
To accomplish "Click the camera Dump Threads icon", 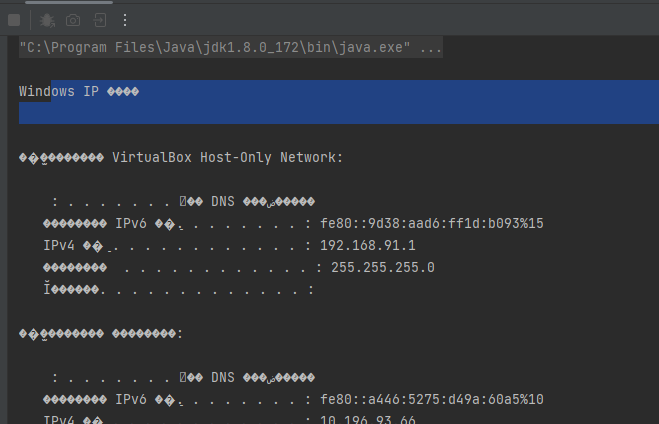I will click(73, 20).
